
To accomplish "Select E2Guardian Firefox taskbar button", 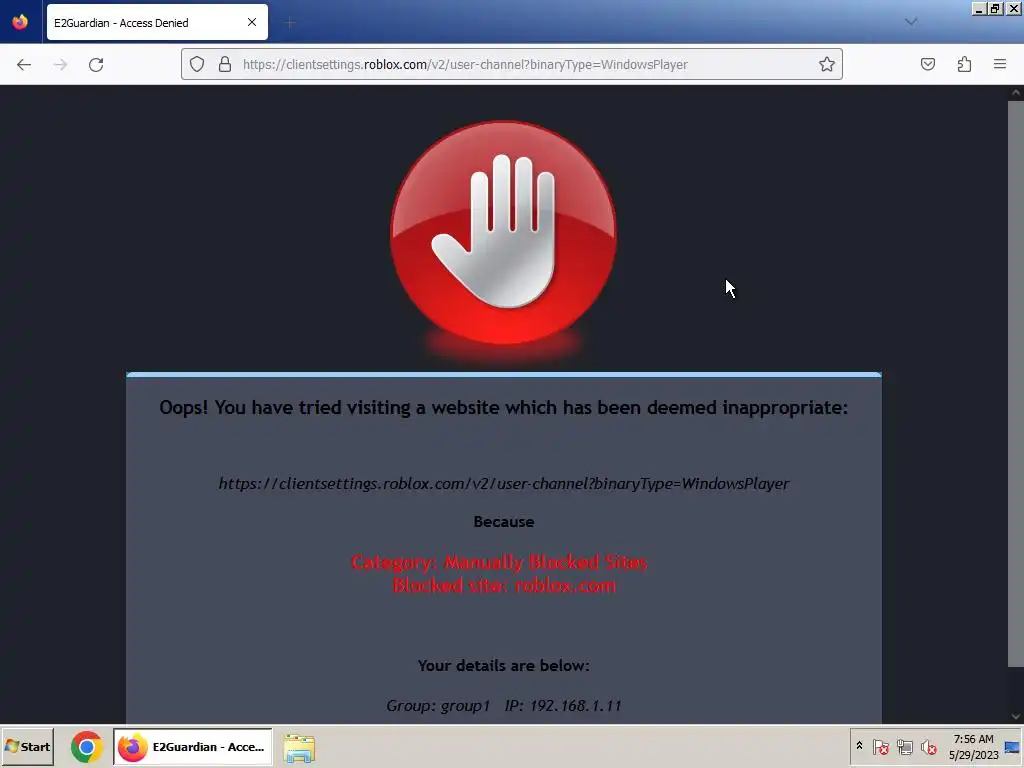I will click(x=193, y=746).
